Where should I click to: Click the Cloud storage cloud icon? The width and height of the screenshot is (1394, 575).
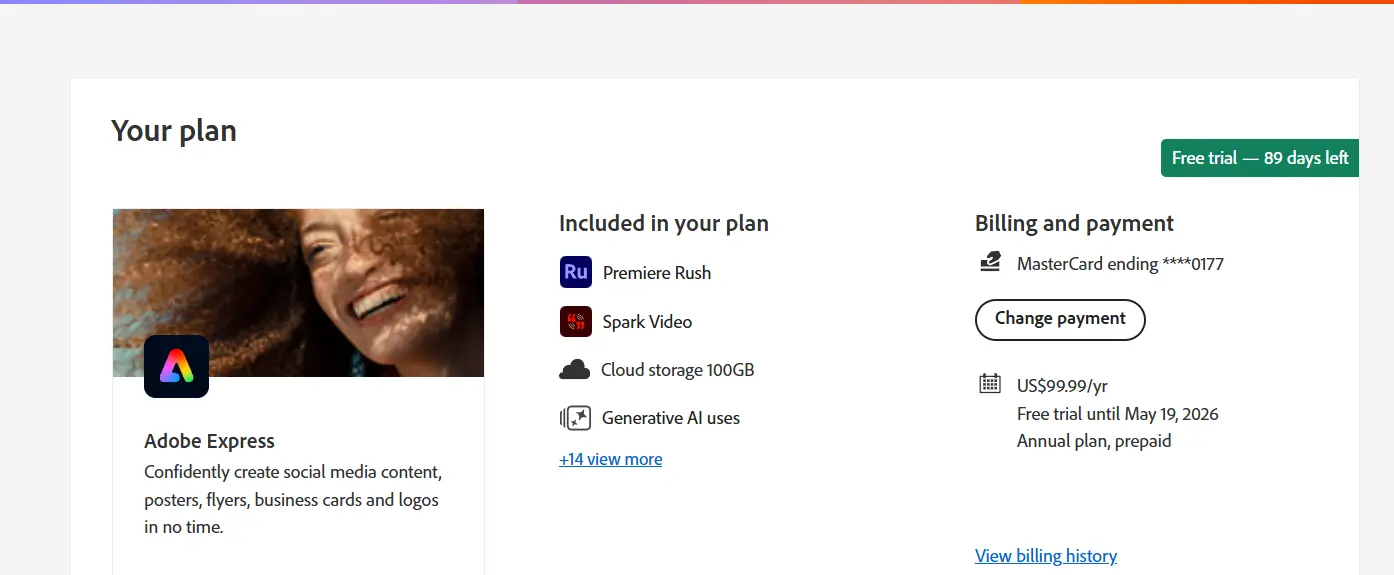tap(574, 370)
